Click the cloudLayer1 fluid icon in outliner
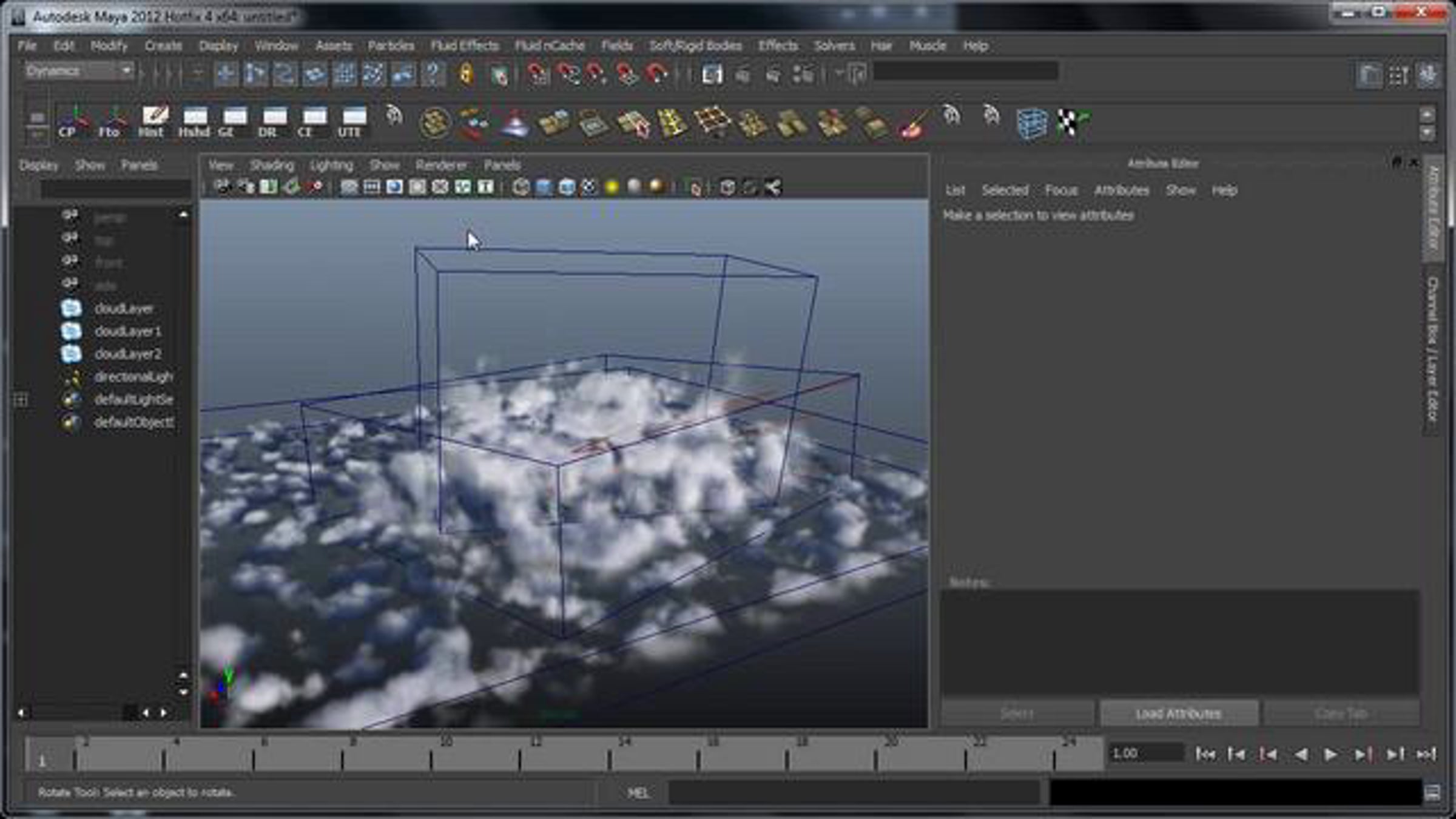This screenshot has width=1456, height=819. click(71, 331)
